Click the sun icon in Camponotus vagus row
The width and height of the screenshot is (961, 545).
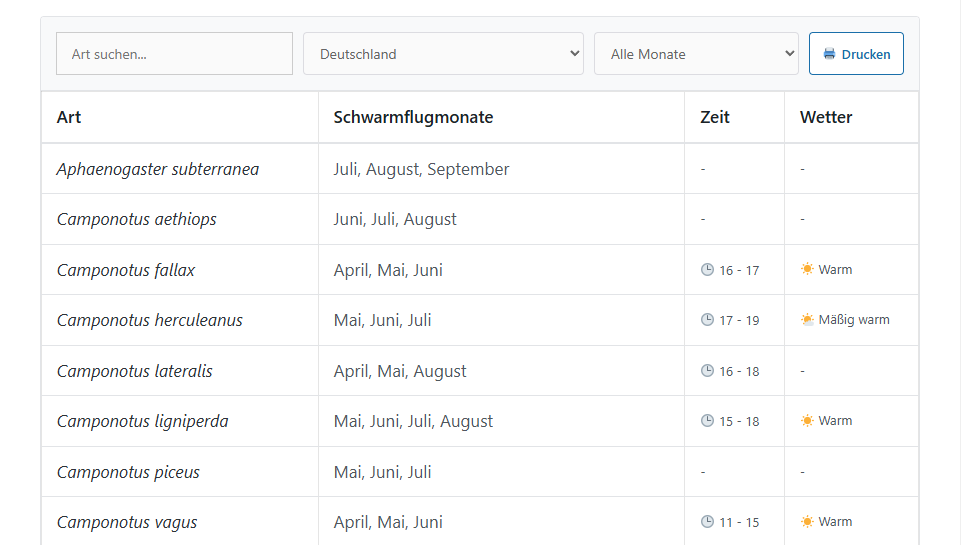807,522
